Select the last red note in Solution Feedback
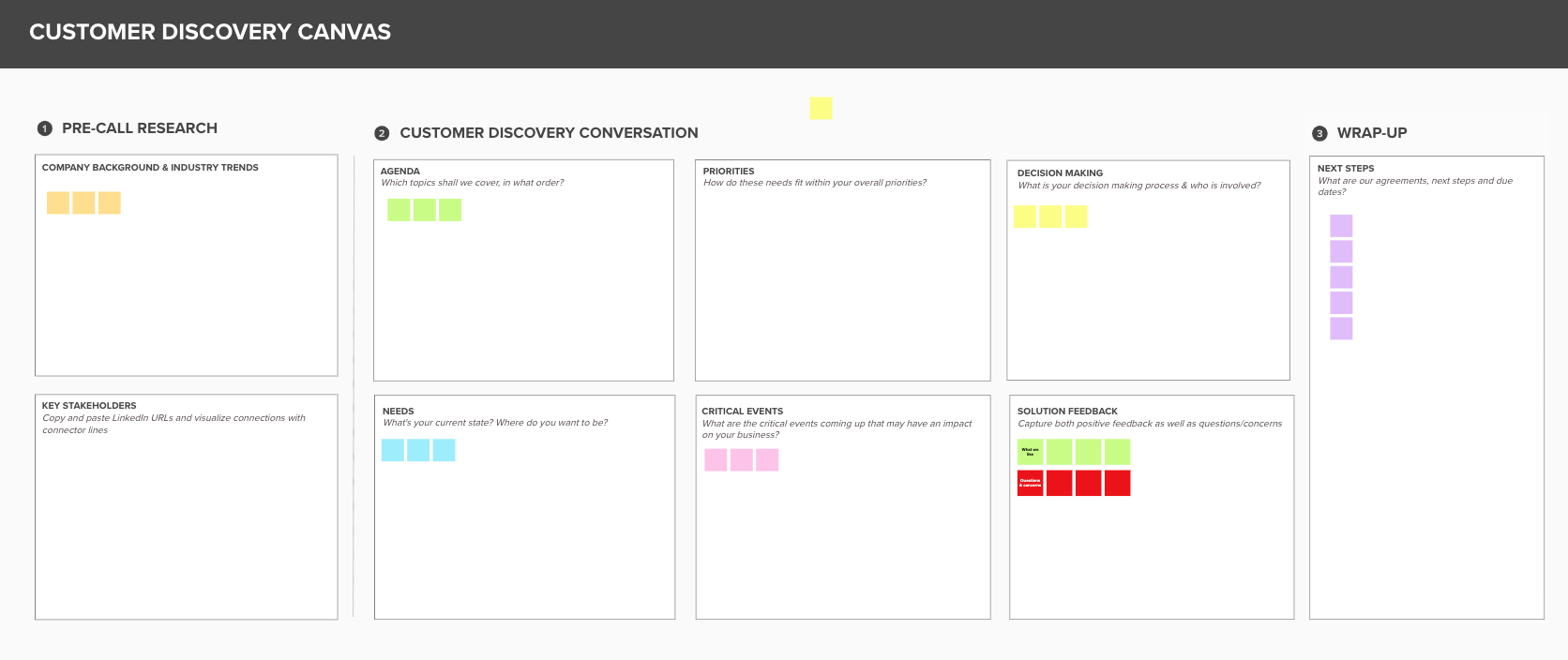This screenshot has width=1568, height=660. [1117, 483]
